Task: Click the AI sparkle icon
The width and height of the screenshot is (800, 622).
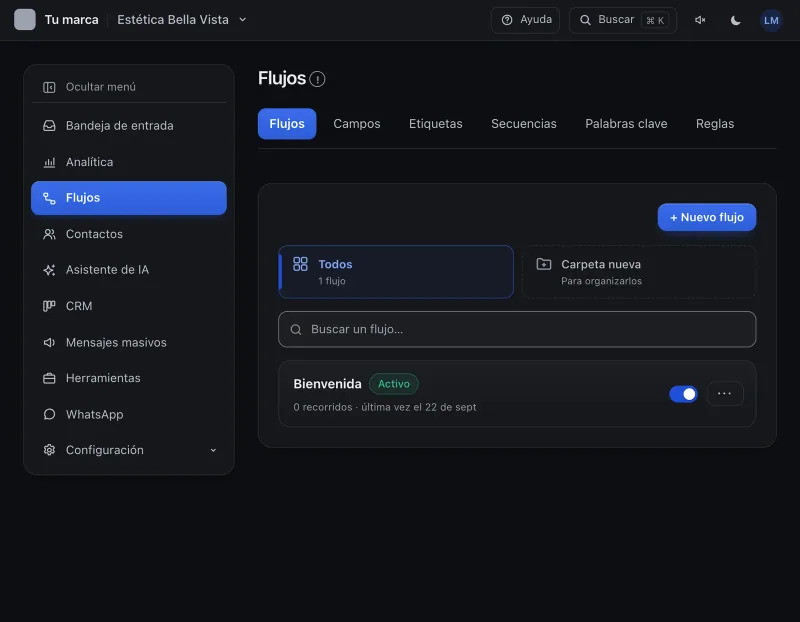Action: 49,270
